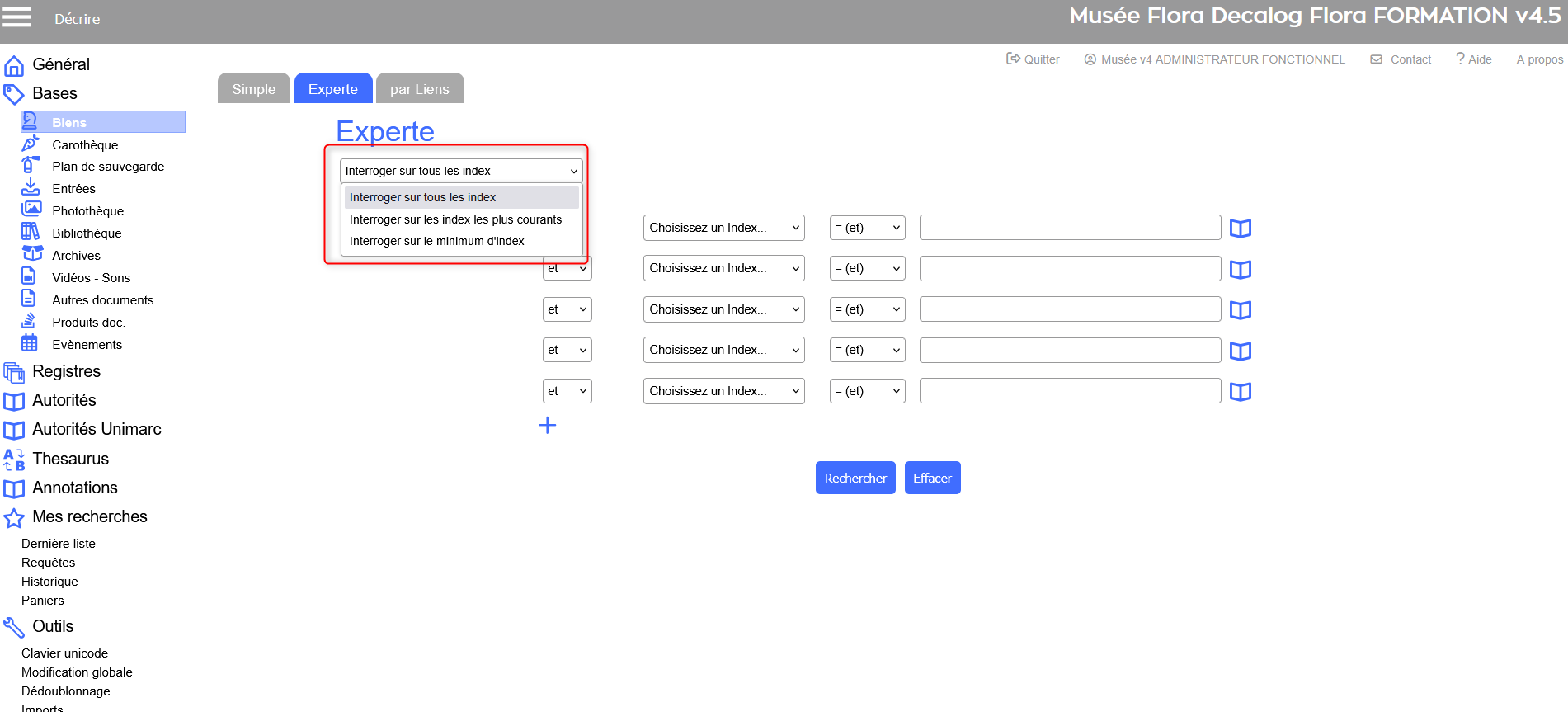
Task: Click the book icon beside last search field
Action: click(1240, 392)
